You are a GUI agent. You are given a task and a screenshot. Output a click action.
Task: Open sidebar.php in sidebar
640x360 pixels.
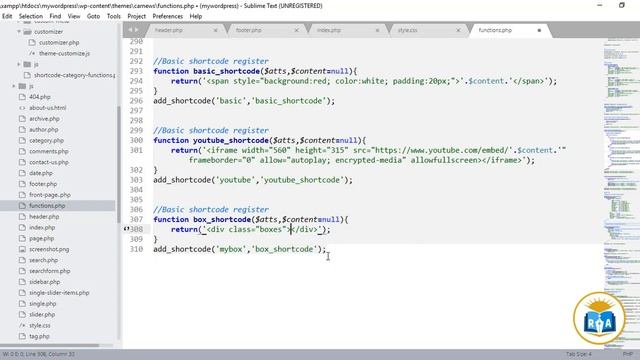[44, 282]
